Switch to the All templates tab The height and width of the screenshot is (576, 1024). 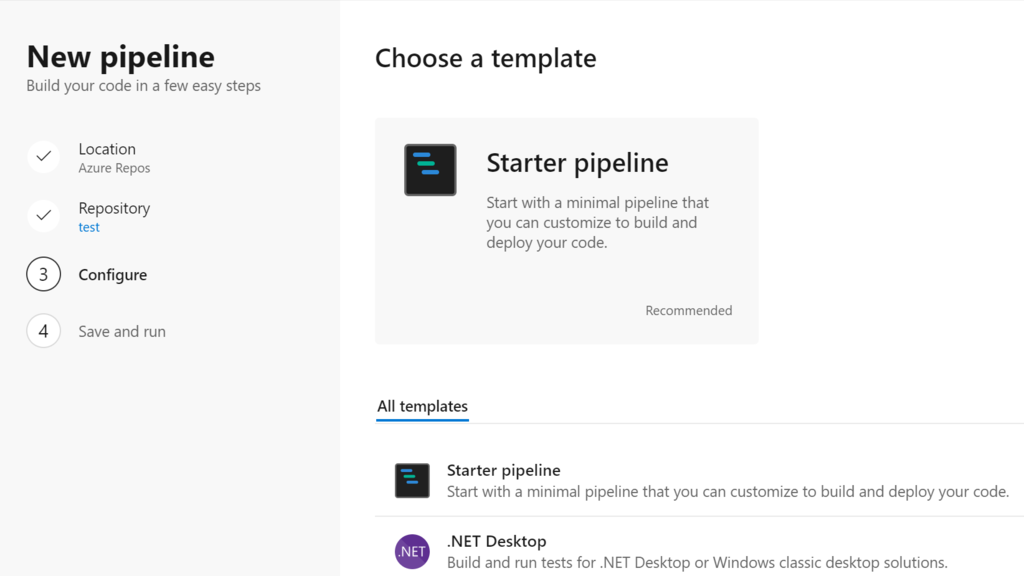coord(422,406)
